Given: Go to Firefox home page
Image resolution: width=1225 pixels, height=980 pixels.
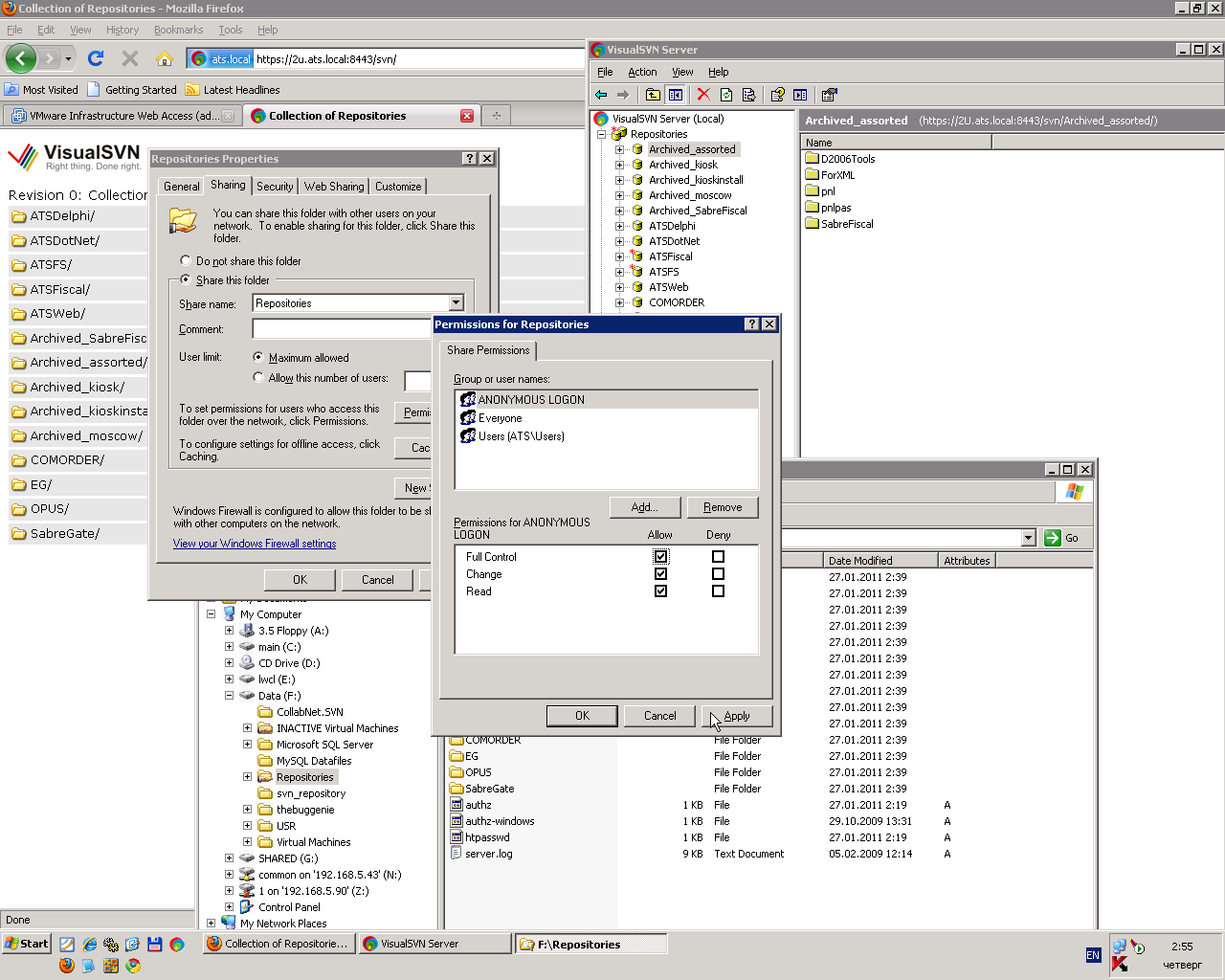Looking at the screenshot, I should (x=165, y=58).
